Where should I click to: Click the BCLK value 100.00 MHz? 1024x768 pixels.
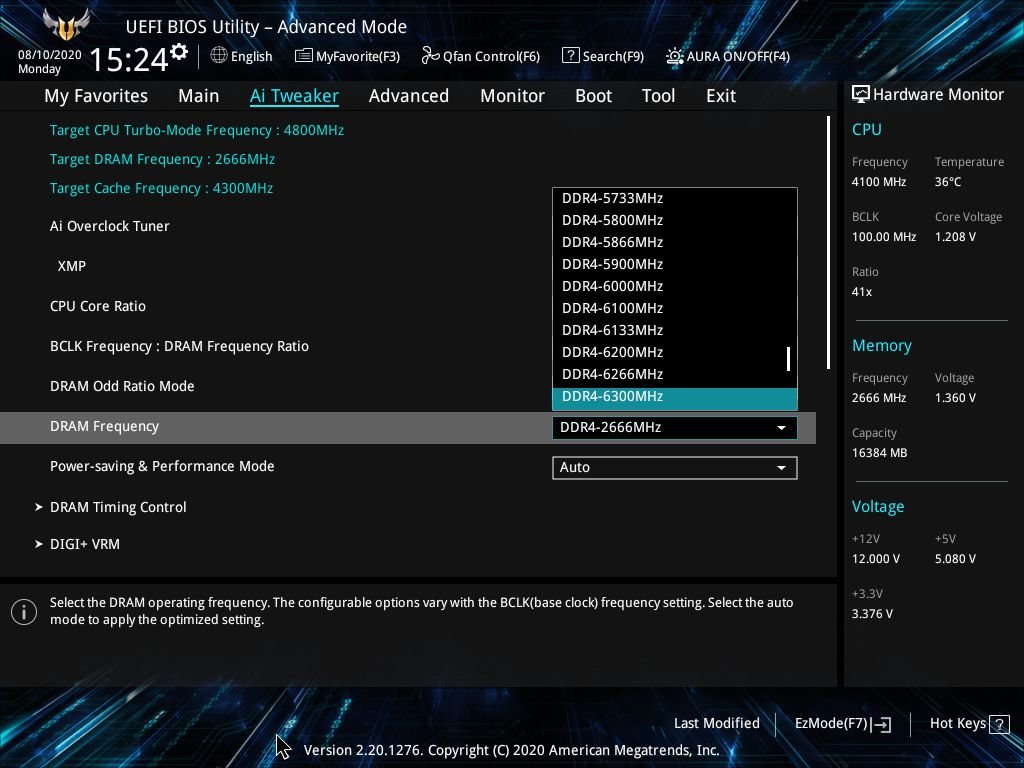pos(884,237)
